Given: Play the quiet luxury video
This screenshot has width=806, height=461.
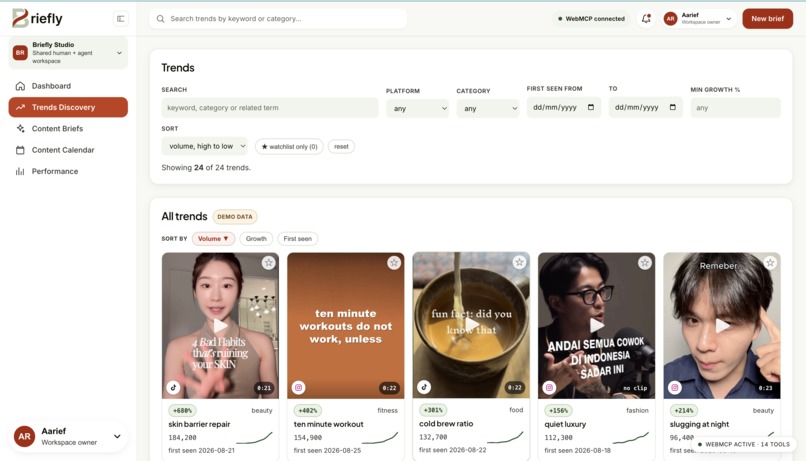Looking at the screenshot, I should tap(596, 325).
